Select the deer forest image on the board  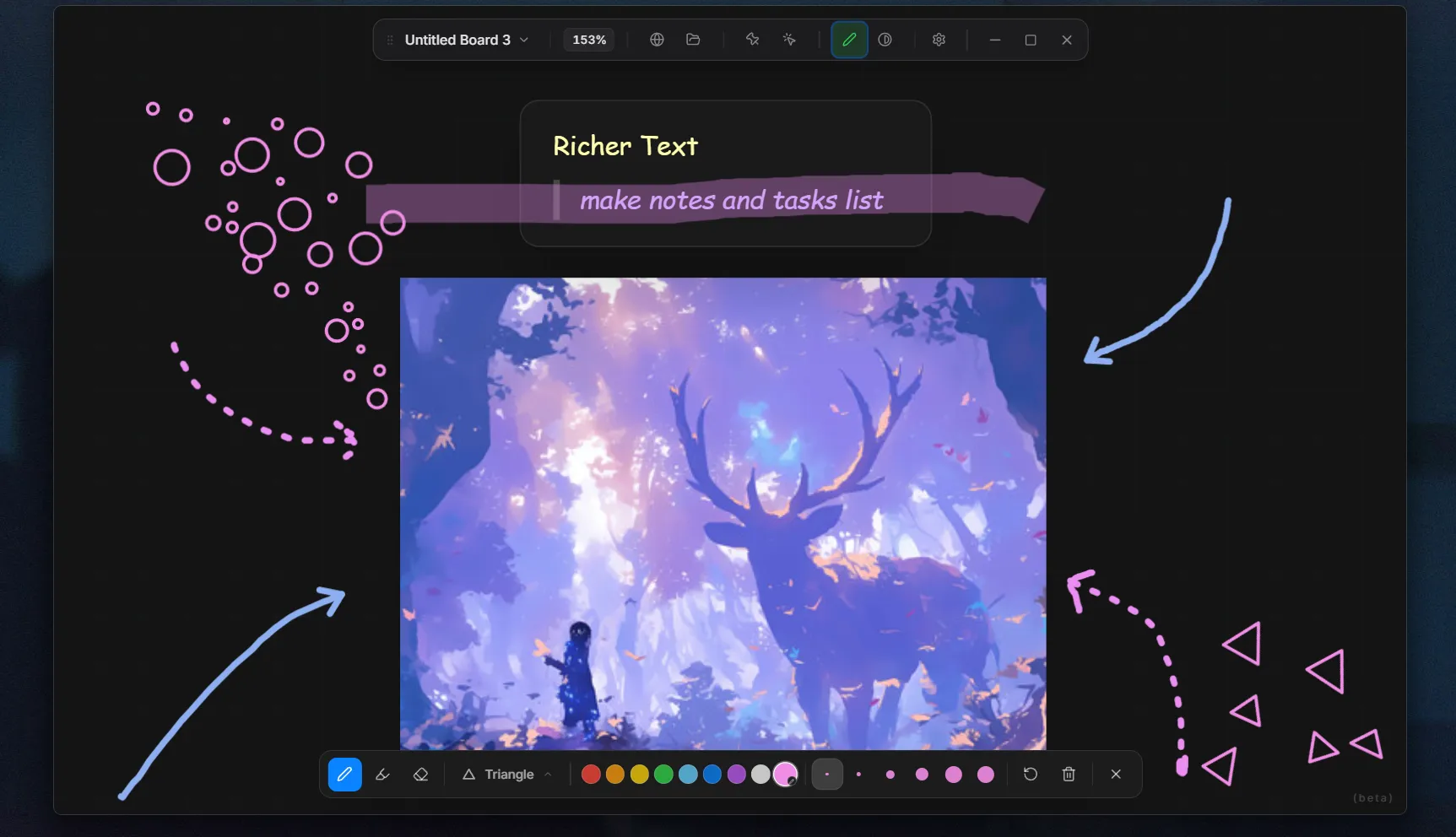tap(723, 514)
